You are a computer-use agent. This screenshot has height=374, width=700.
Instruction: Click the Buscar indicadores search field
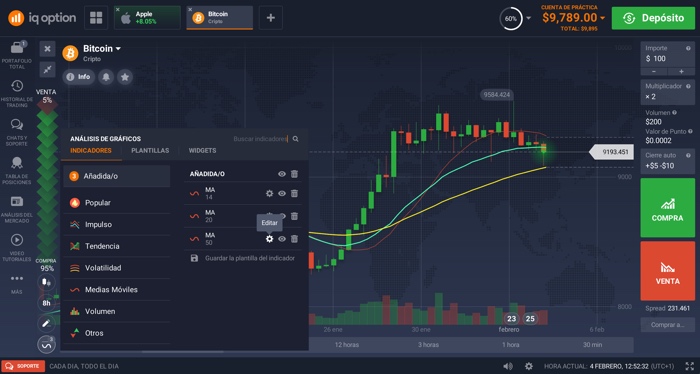tap(260, 139)
